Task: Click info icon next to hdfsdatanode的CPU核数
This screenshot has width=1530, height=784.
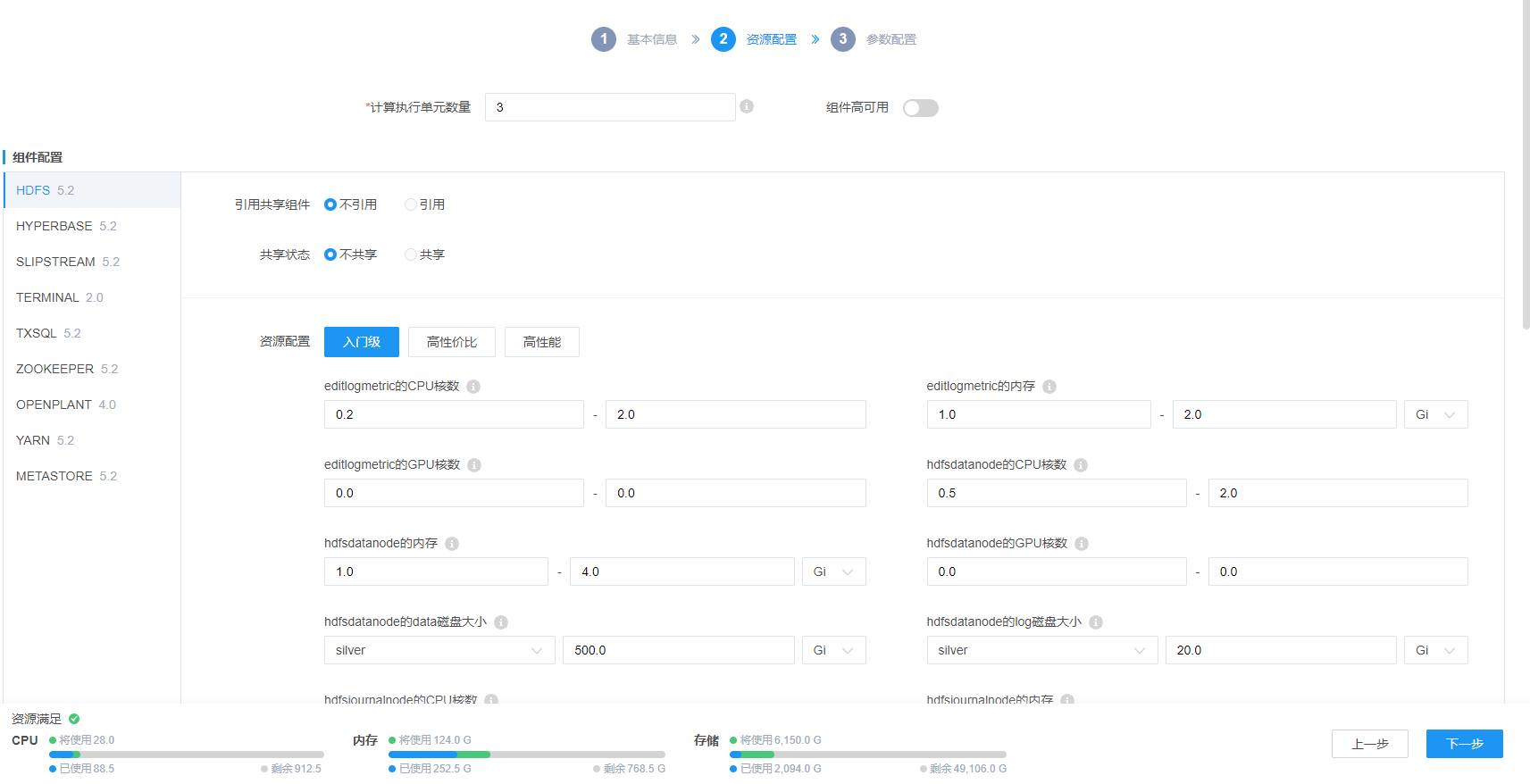Action: [1081, 465]
